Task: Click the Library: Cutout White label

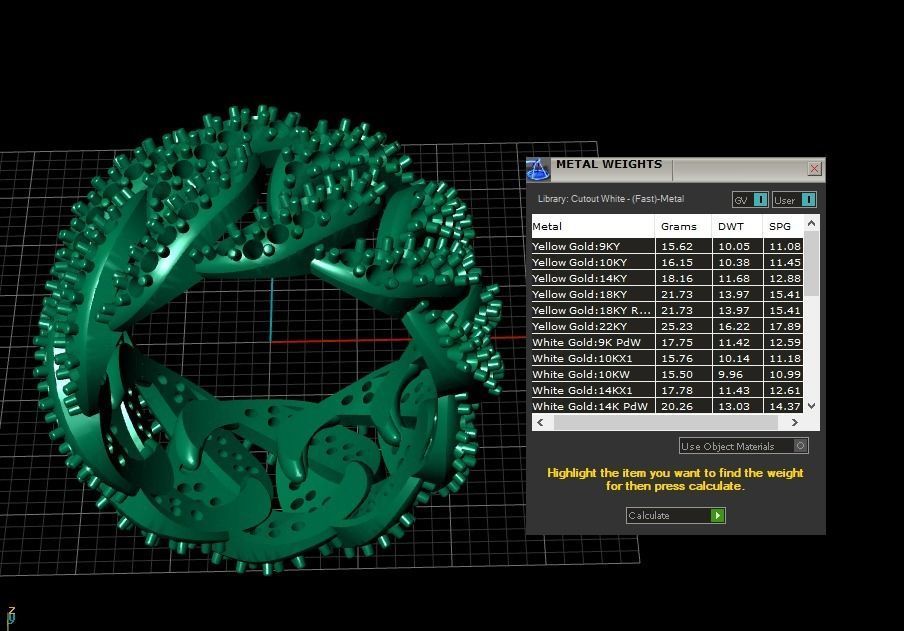Action: pyautogui.click(x=611, y=198)
